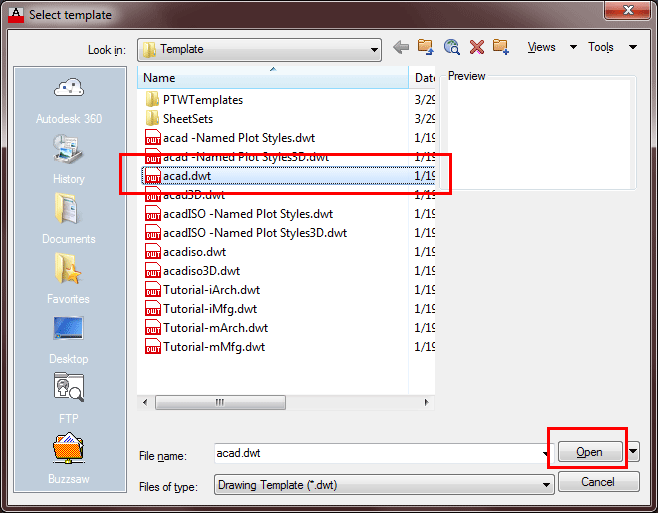
Task: Click the acadiso.dwt file icon
Action: (x=153, y=252)
